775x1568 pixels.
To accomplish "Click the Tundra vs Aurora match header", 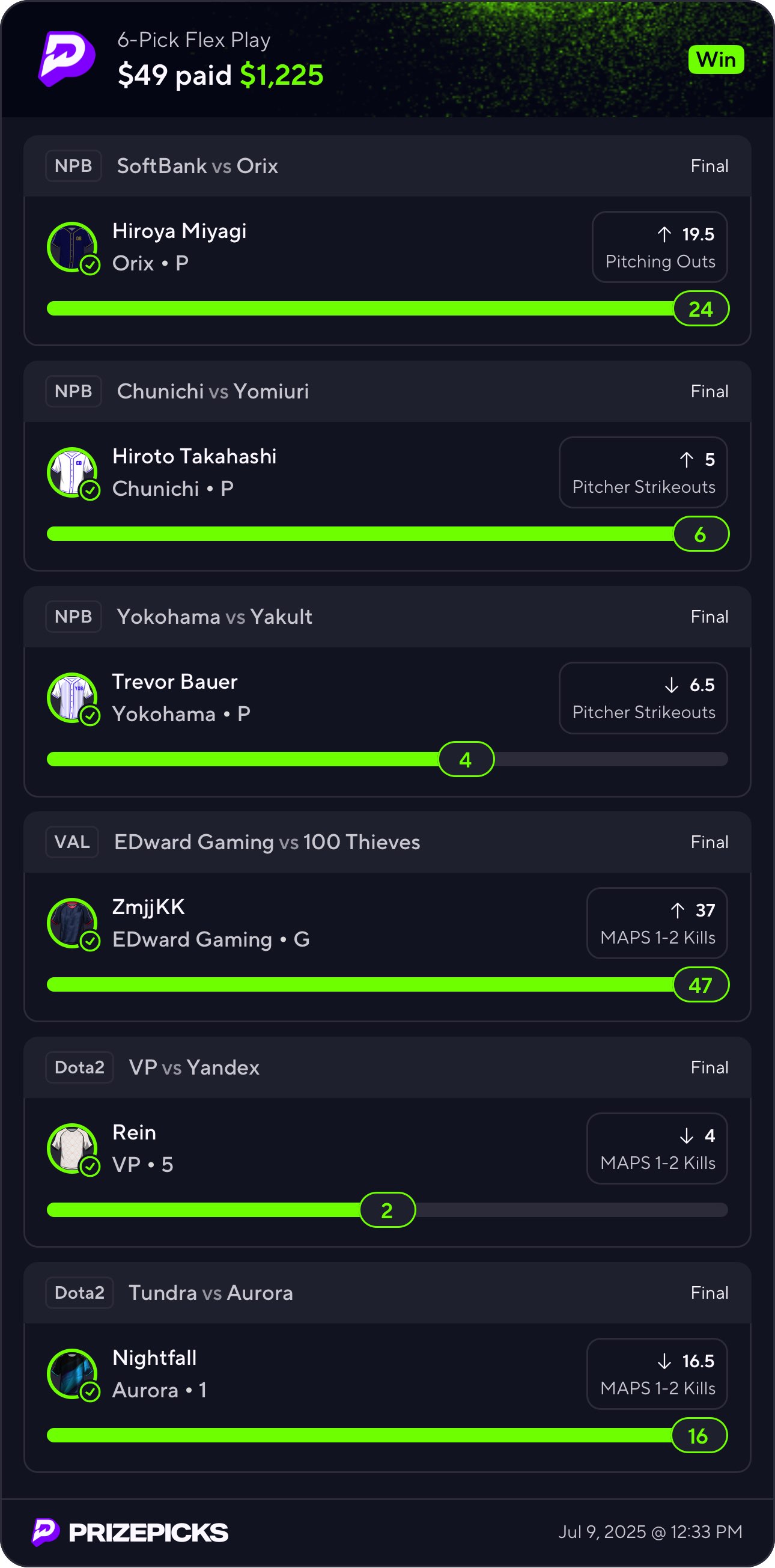I will [x=387, y=1292].
